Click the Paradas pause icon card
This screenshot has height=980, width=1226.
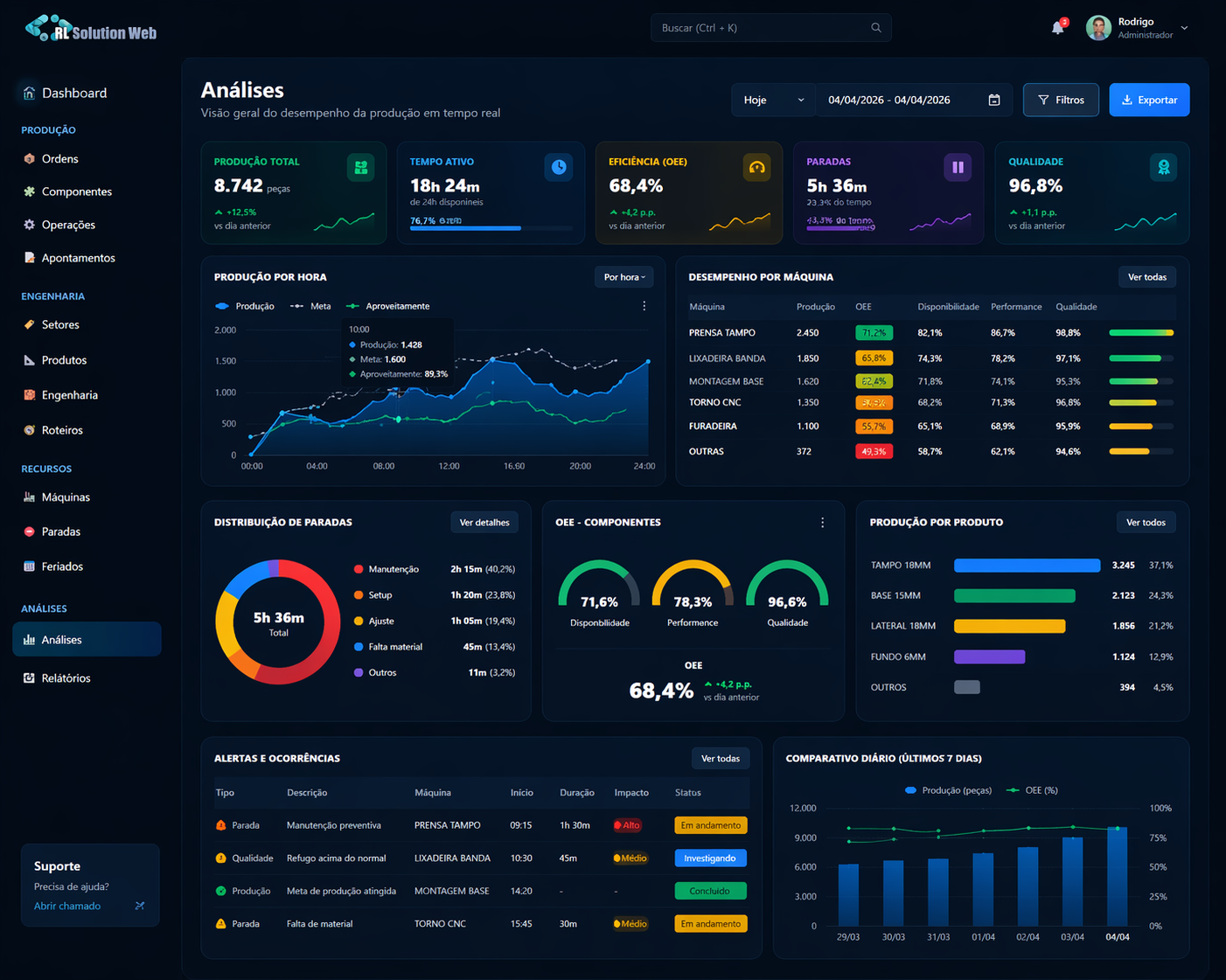click(x=958, y=167)
